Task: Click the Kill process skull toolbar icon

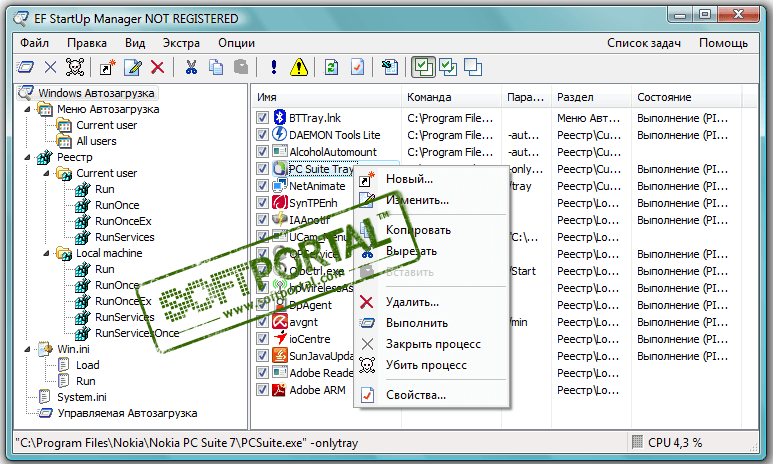Action: 75,67
